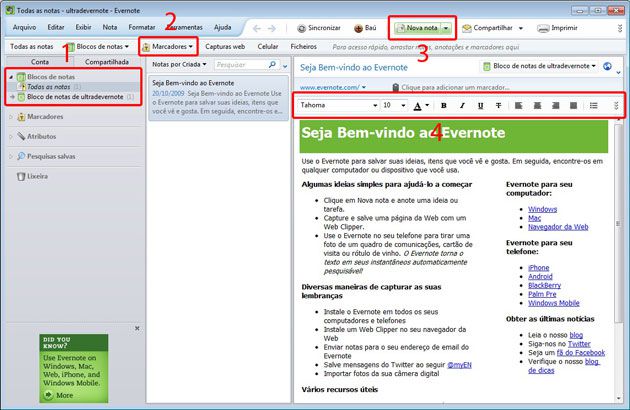This screenshot has height=410, width=630.
Task: Open the Compartilhar dropdown arrow
Action: click(x=521, y=28)
